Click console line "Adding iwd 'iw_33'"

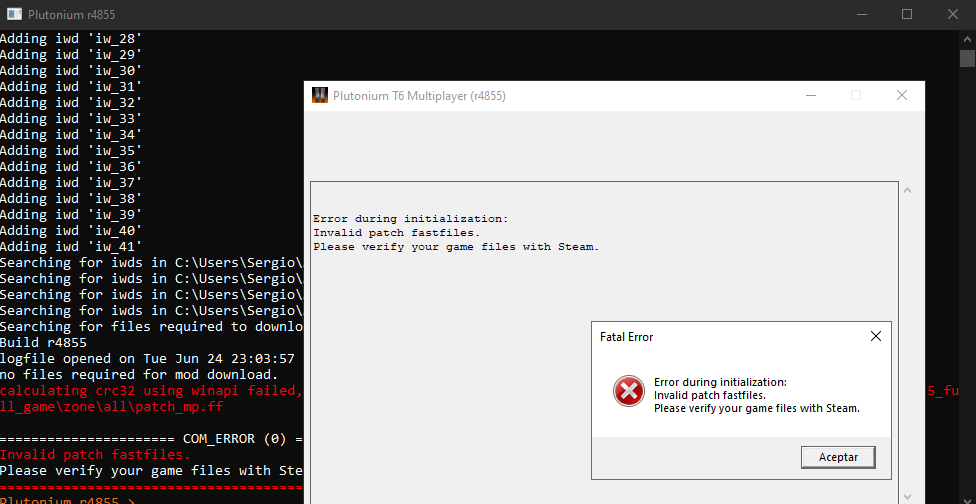71,118
